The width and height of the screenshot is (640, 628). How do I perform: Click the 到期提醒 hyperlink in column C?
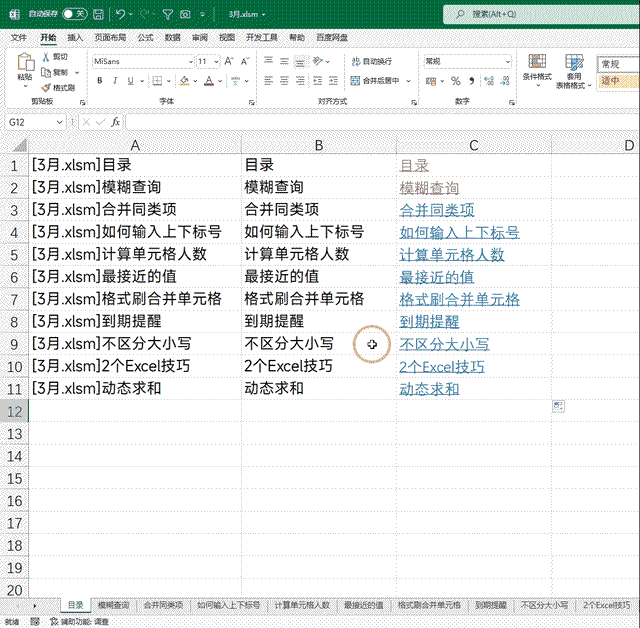(x=429, y=321)
